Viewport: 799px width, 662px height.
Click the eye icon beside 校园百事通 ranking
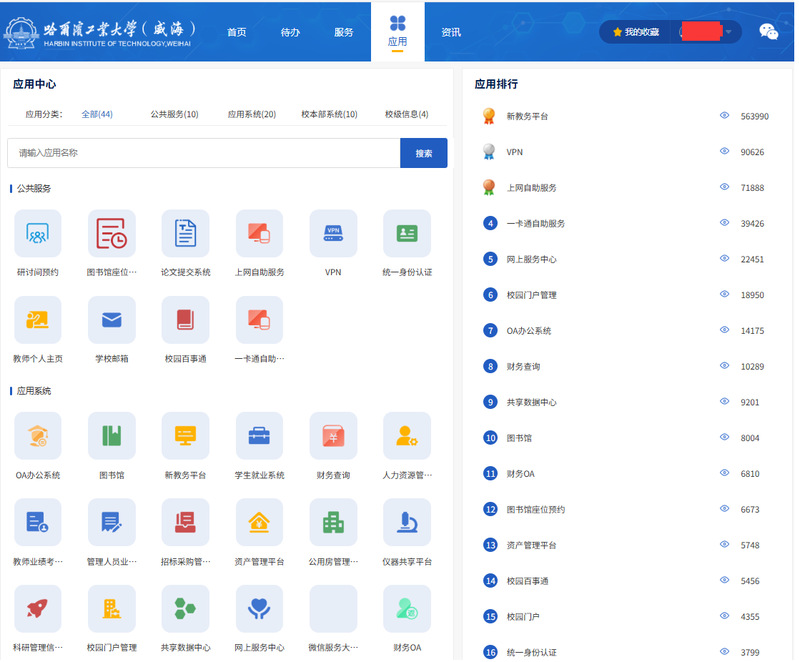pos(724,581)
